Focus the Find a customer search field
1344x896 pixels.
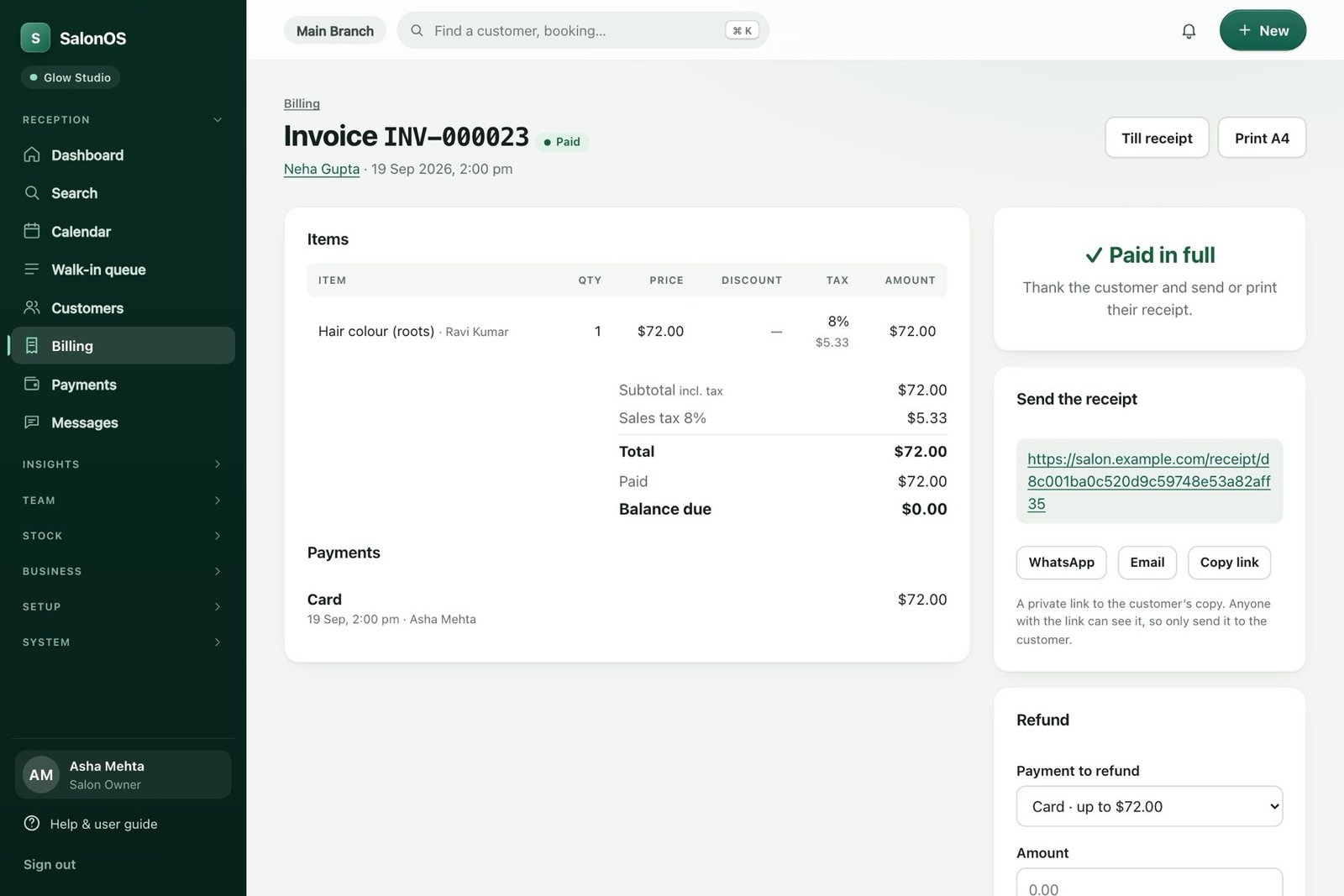[583, 30]
